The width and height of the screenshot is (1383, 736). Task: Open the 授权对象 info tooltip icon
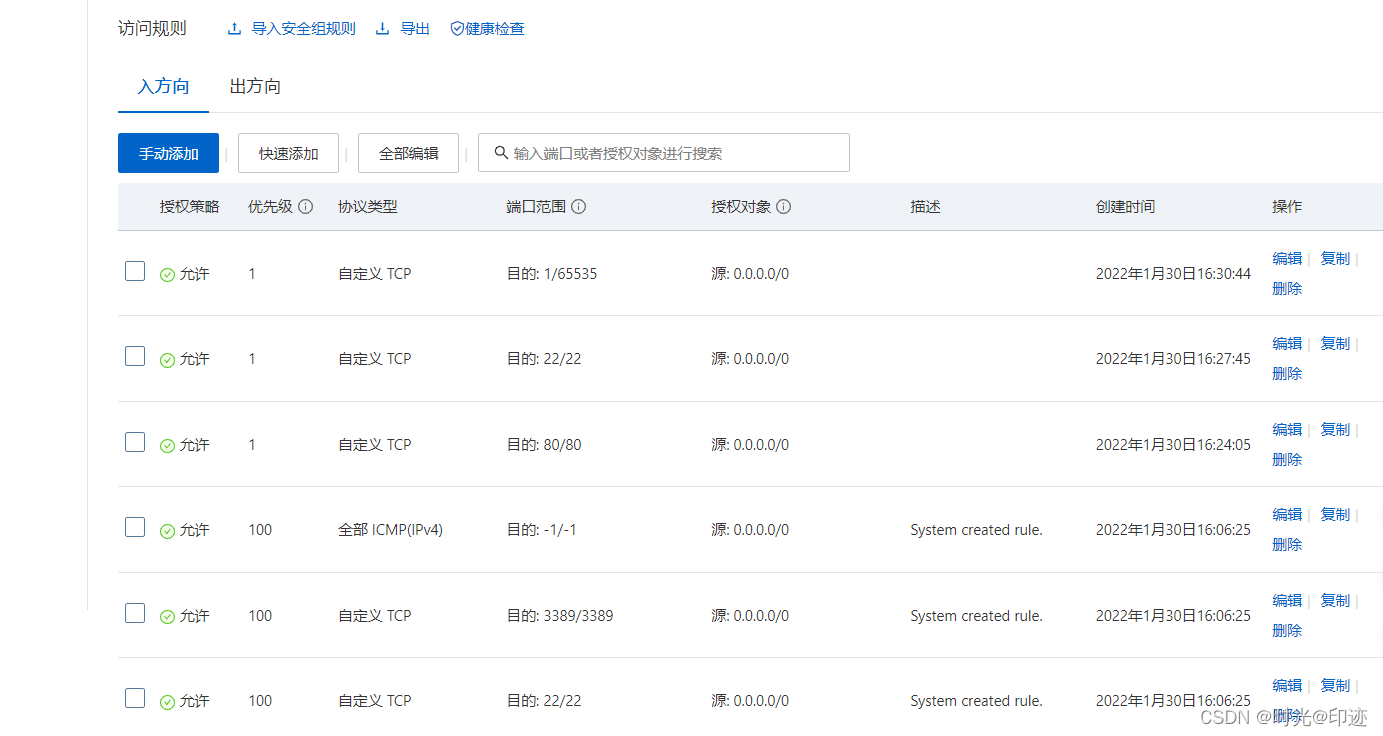(x=784, y=206)
